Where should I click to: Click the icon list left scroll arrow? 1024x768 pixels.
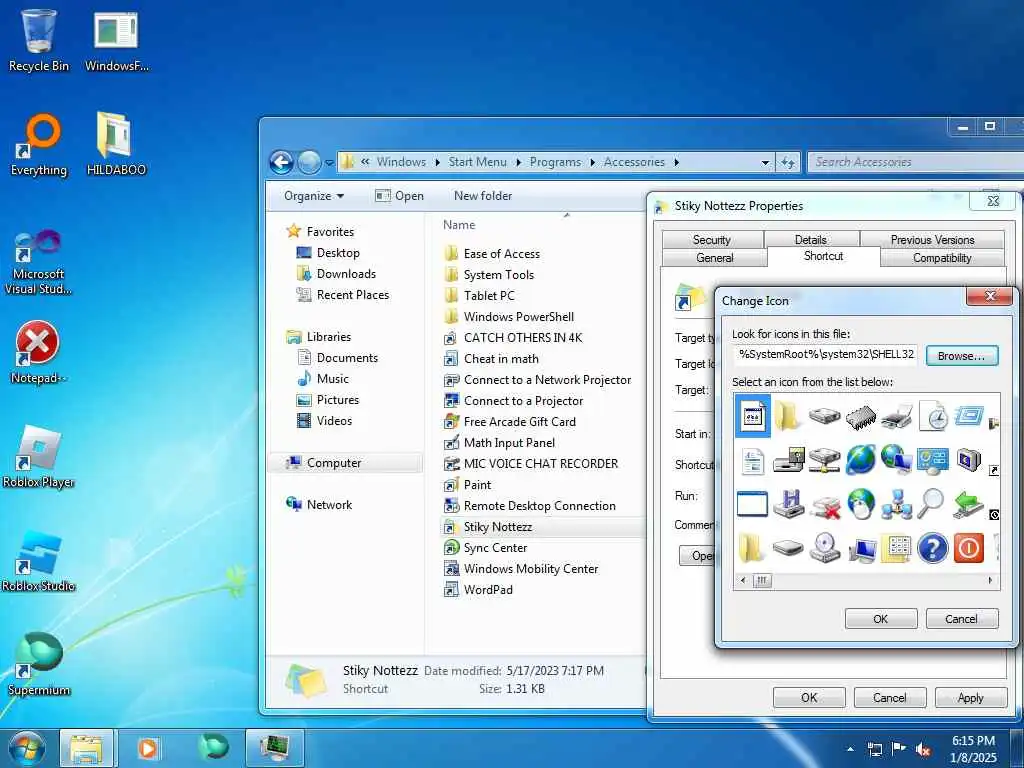743,581
